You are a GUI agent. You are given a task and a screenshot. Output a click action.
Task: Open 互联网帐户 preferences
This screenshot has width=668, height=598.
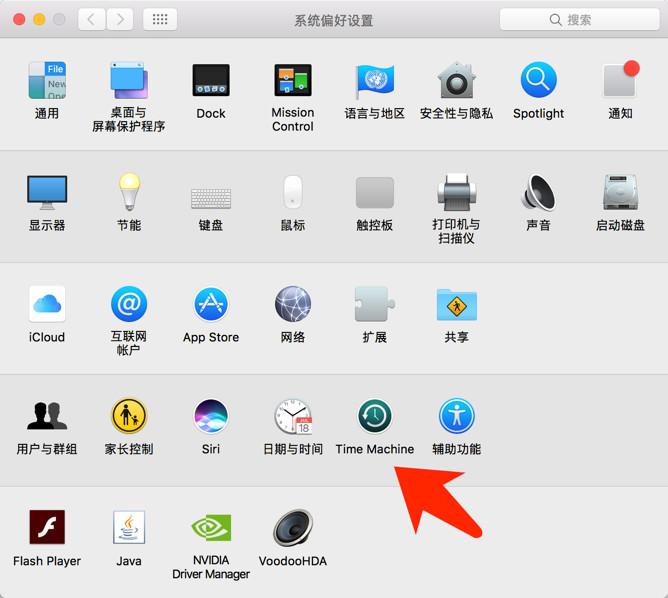[x=129, y=304]
